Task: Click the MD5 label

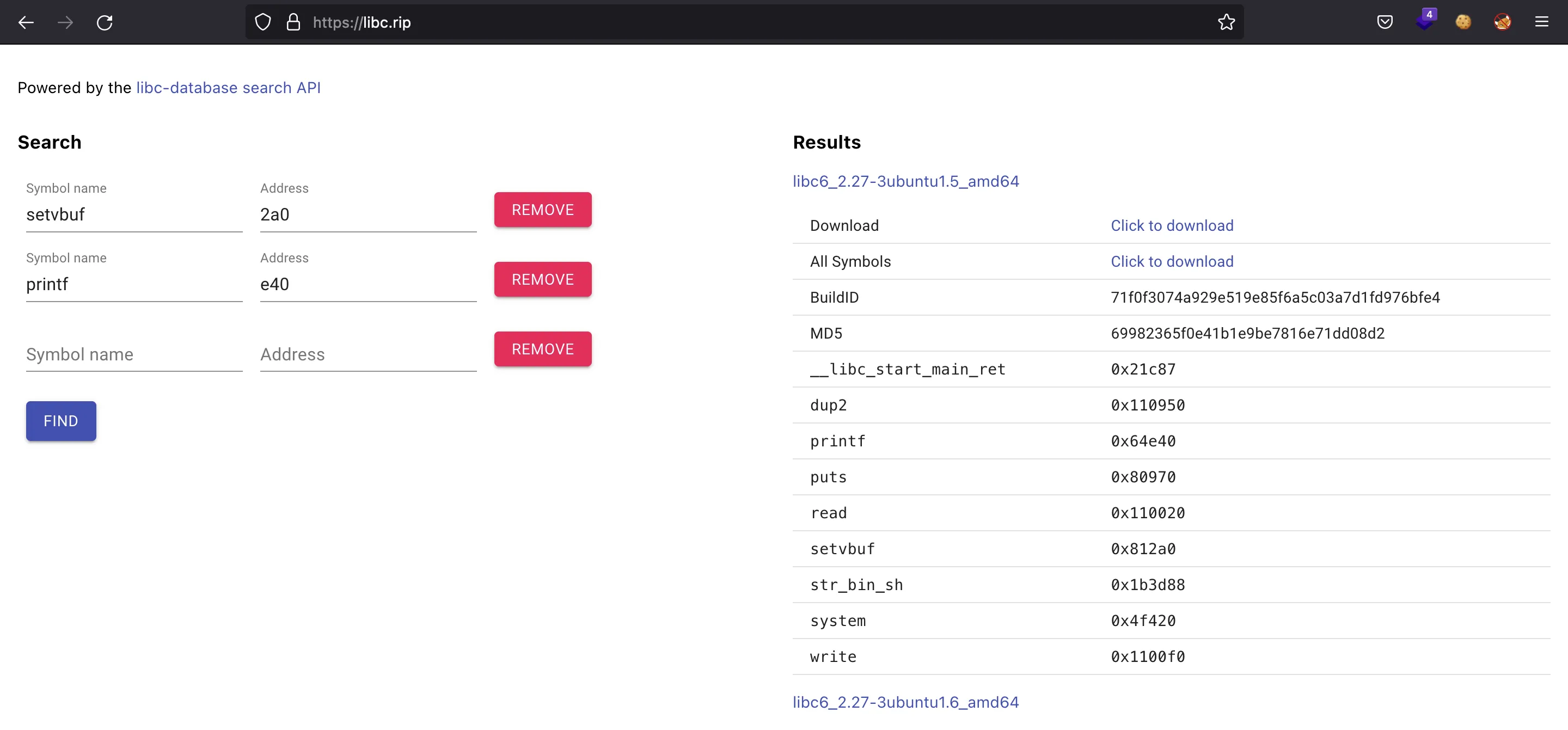Action: click(826, 334)
